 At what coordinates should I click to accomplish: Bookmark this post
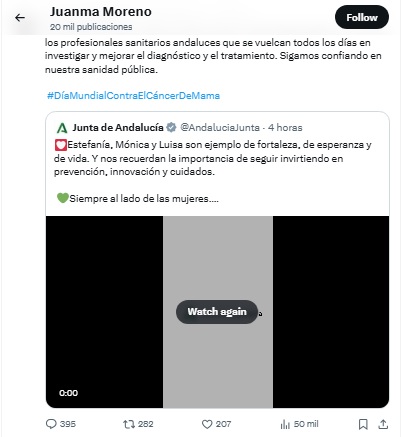(363, 424)
